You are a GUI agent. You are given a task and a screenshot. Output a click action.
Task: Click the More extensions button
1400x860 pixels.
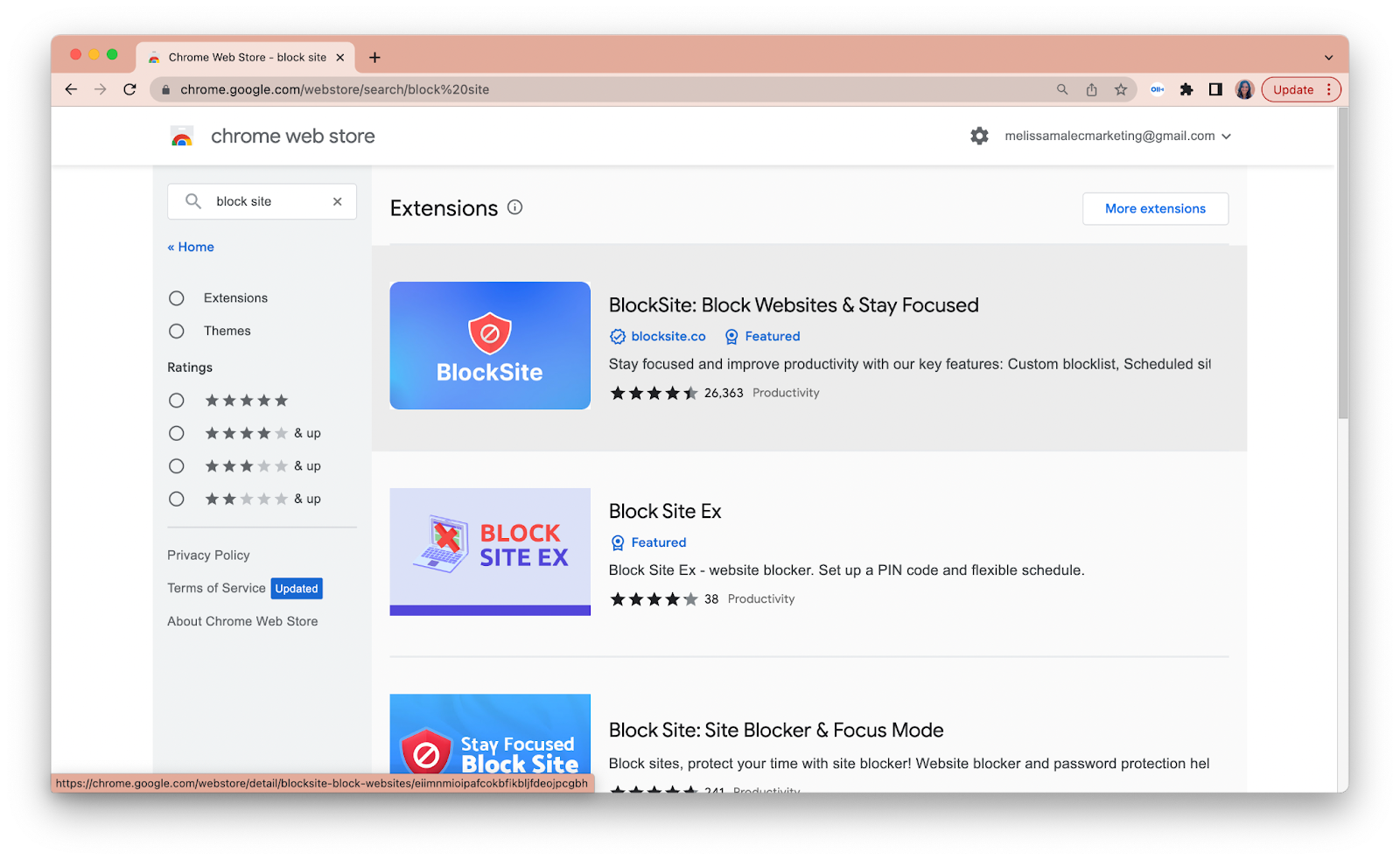(1155, 208)
